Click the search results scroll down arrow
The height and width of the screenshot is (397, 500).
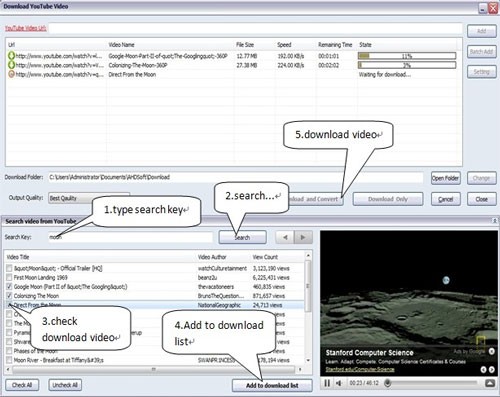308,360
